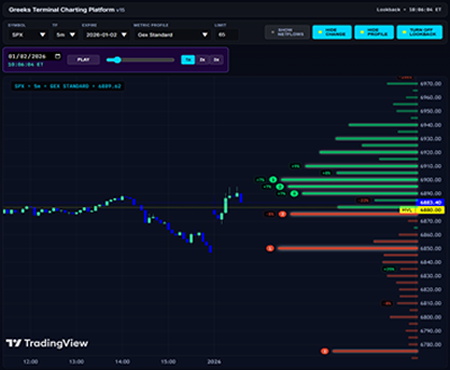Image resolution: width=450 pixels, height=370 pixels.
Task: Toggle the Hide Profile button
Action: [x=374, y=32]
